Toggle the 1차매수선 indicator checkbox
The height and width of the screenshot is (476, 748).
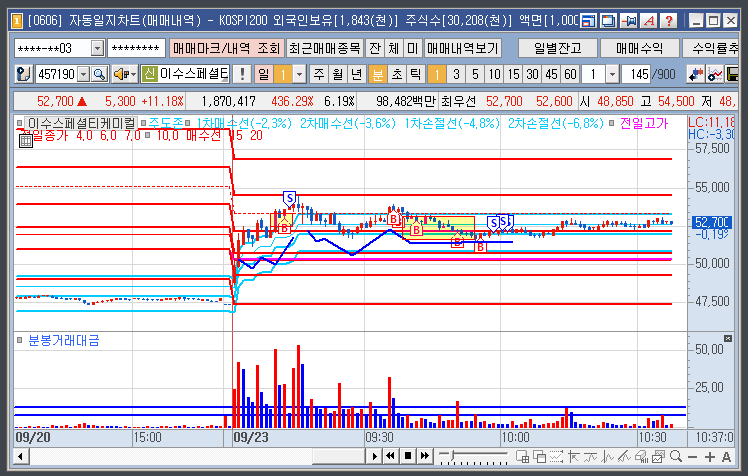tap(187, 124)
